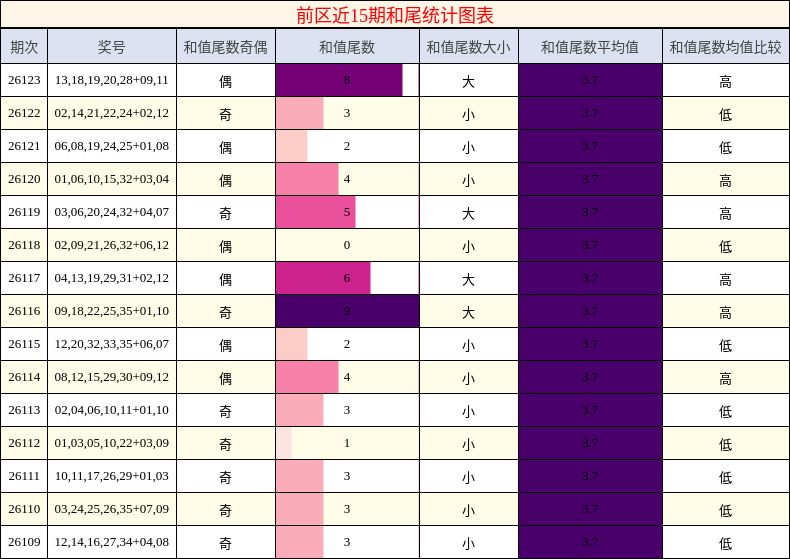This screenshot has width=790, height=559.
Task: Select numbers 09,18,22,25,35+01,10
Action: pyautogui.click(x=112, y=311)
